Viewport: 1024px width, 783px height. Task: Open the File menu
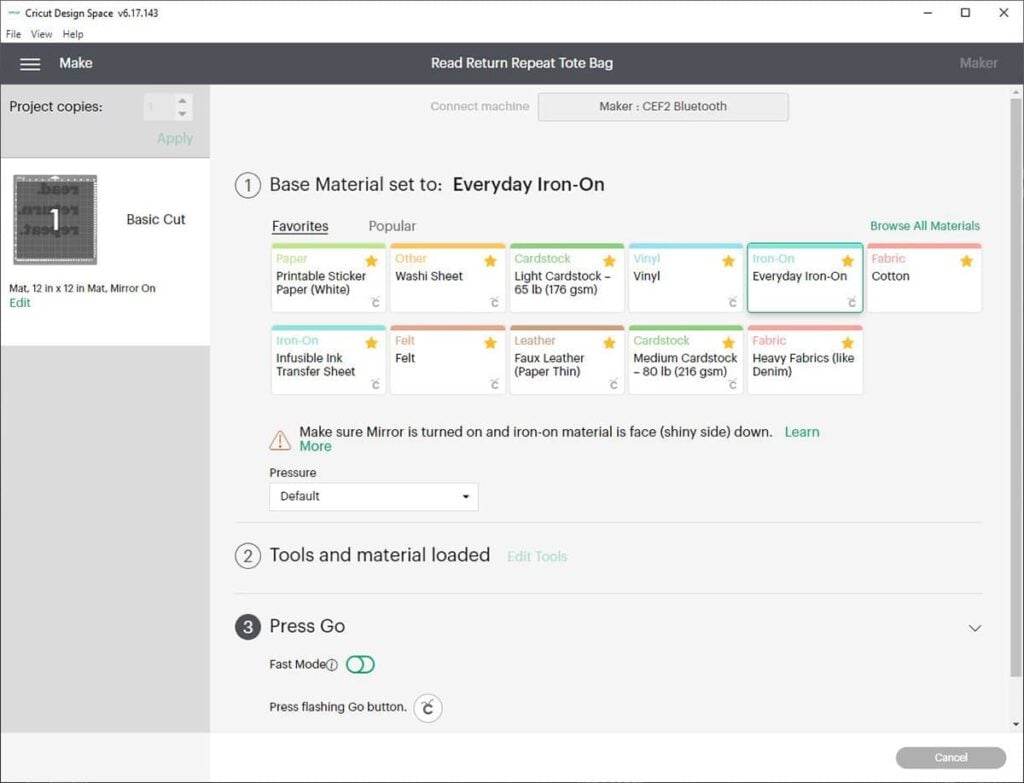click(13, 34)
